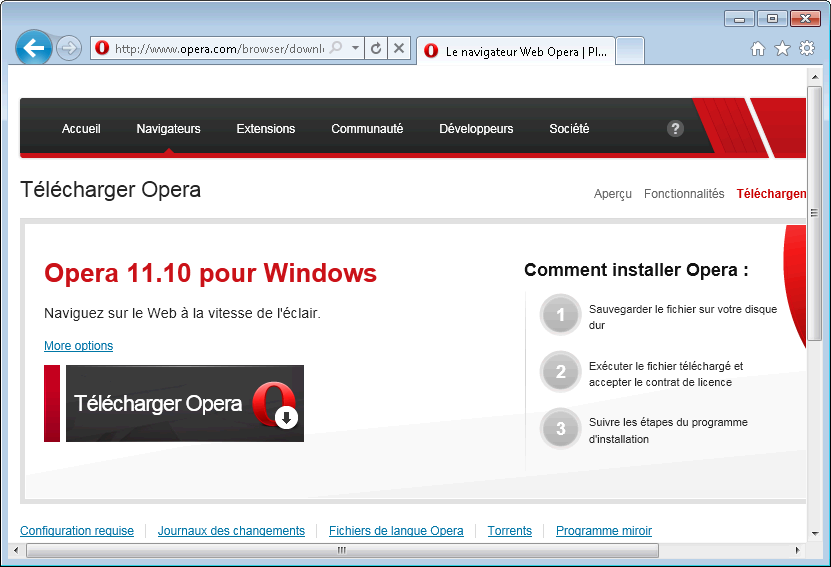Open the Home icon in the toolbar

[x=758, y=49]
